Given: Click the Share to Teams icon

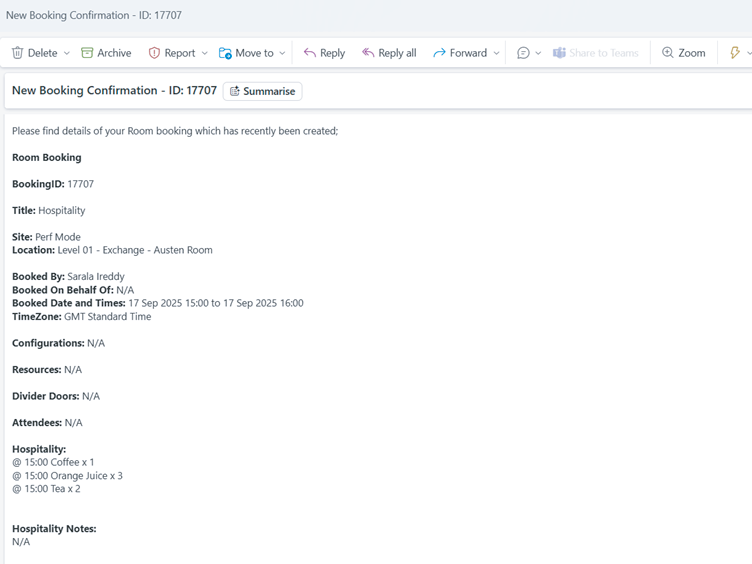Looking at the screenshot, I should 560,53.
